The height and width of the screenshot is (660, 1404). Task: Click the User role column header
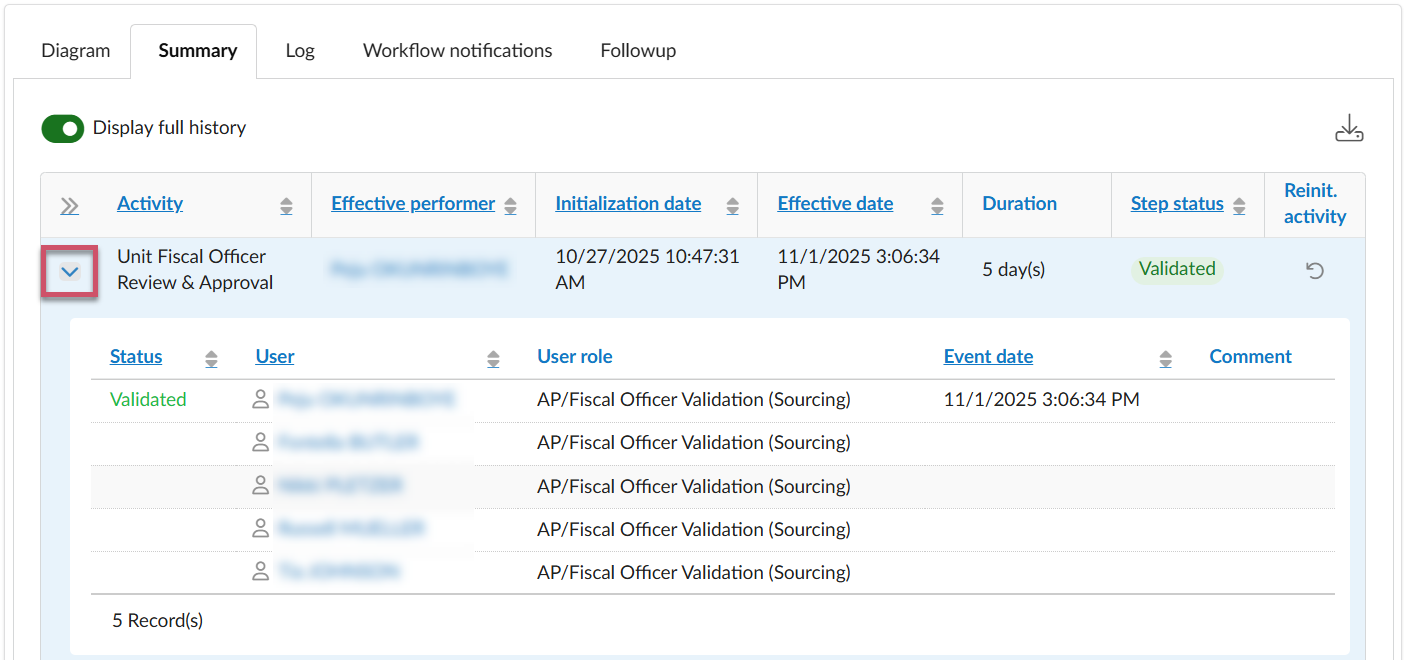click(575, 356)
